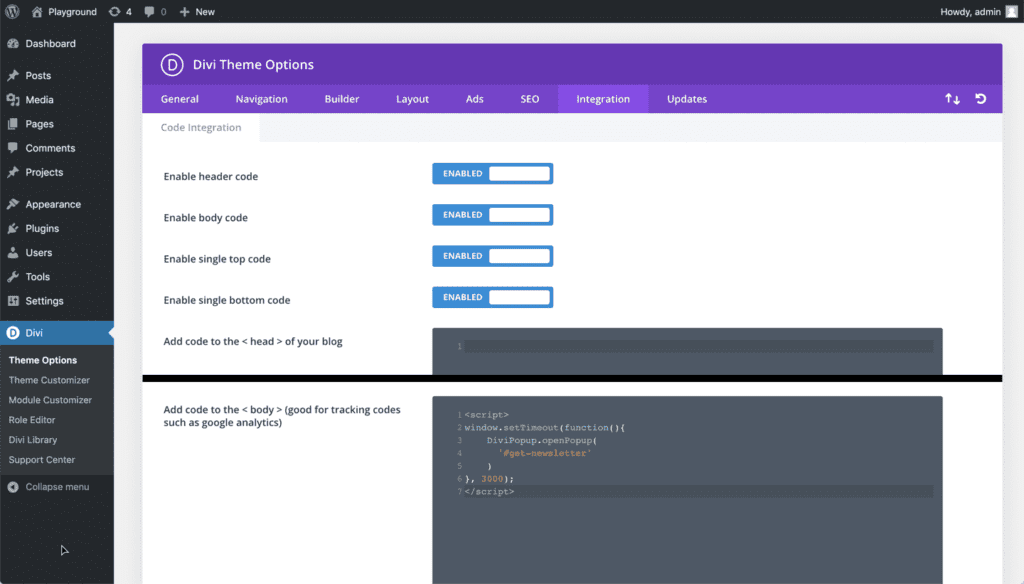This screenshot has height=584, width=1024.
Task: Click the Settings icon in sidebar
Action: pyautogui.click(x=13, y=301)
